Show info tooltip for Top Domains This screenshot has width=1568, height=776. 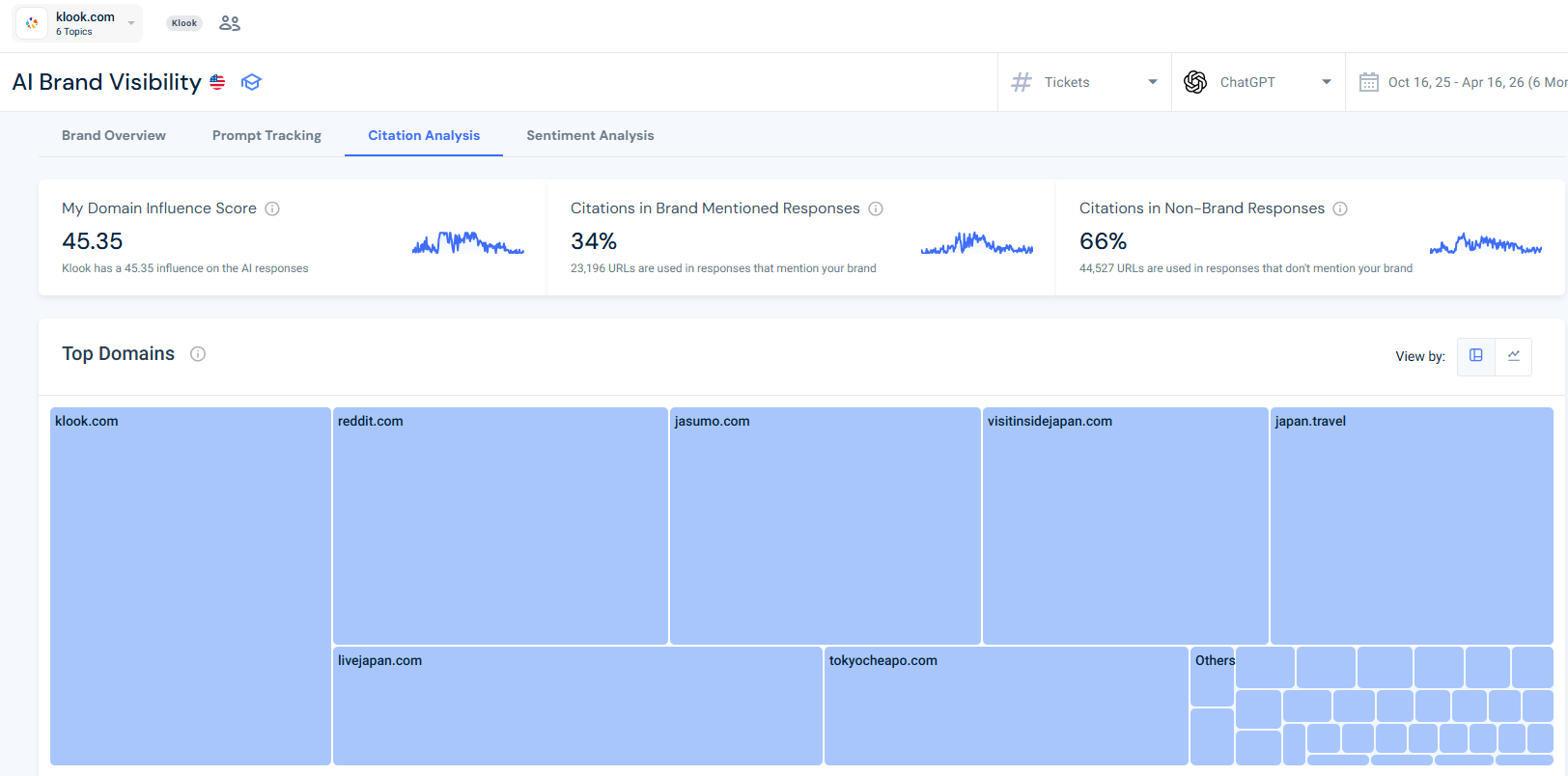(198, 354)
